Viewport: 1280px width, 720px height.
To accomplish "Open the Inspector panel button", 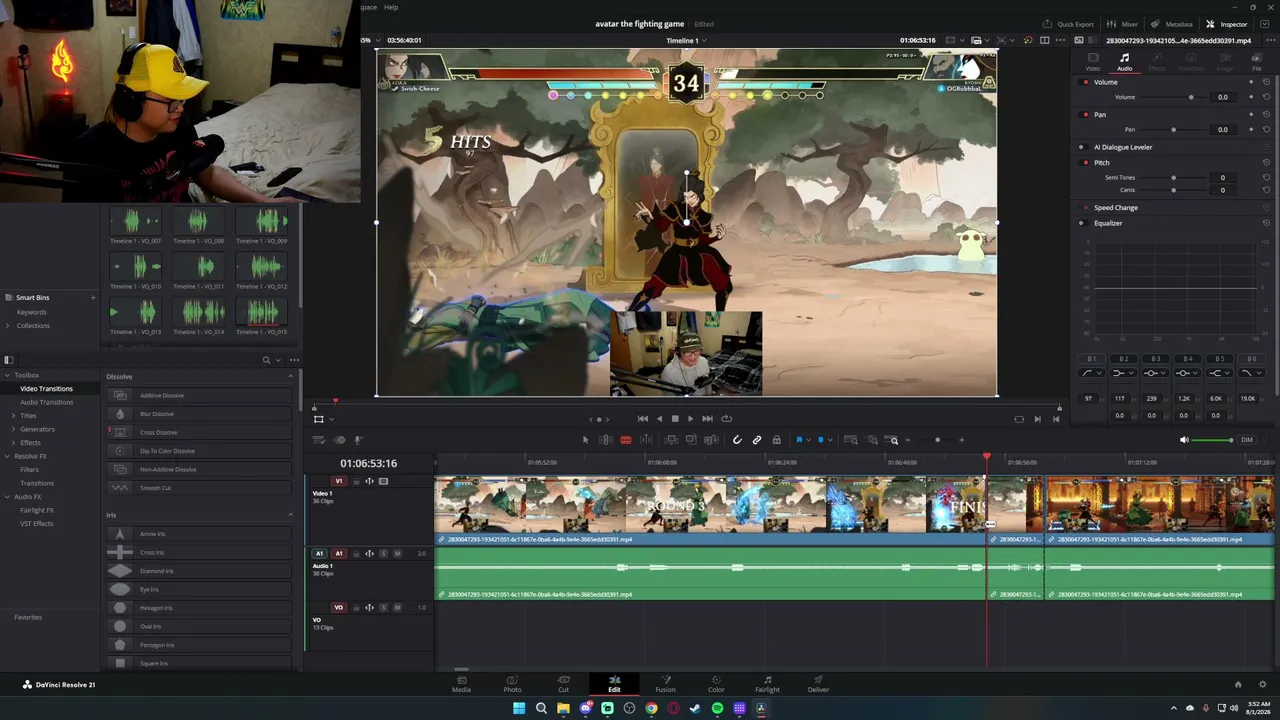I will tap(1226, 24).
